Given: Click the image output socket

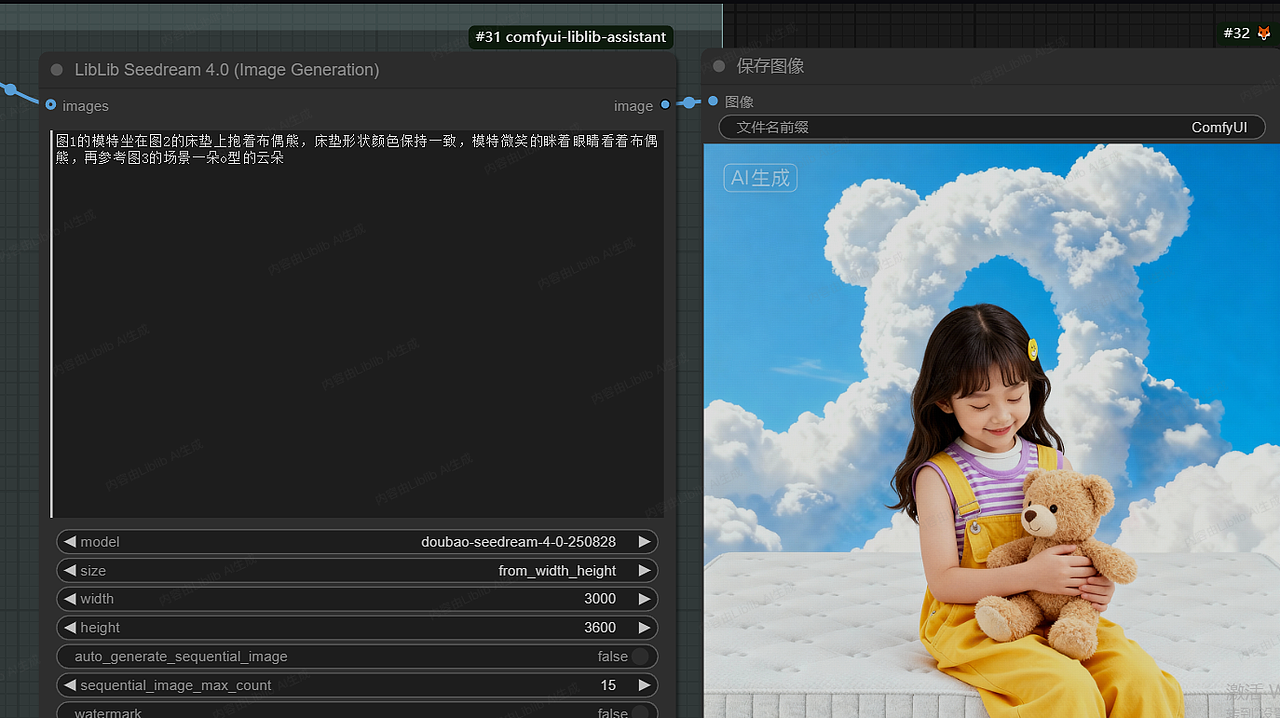Looking at the screenshot, I should click(665, 104).
